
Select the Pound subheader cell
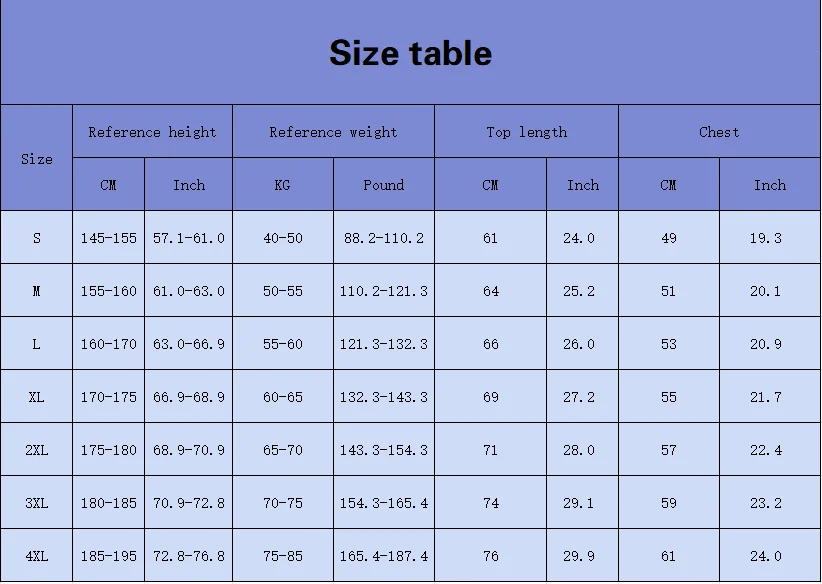click(x=384, y=185)
